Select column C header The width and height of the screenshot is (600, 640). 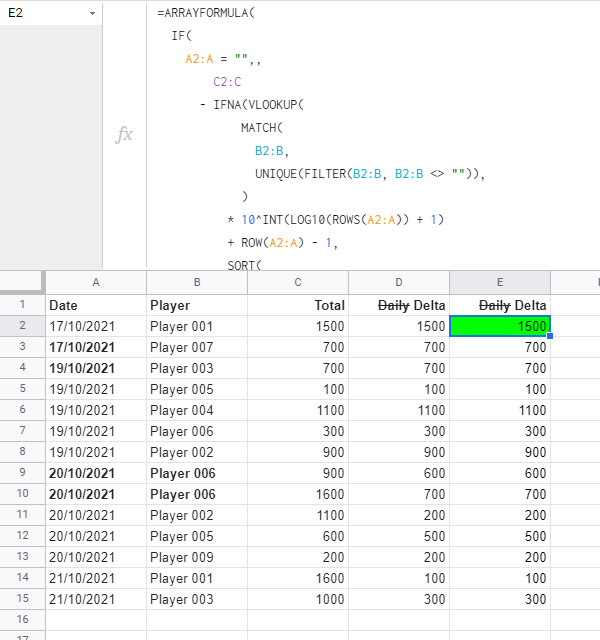298,282
